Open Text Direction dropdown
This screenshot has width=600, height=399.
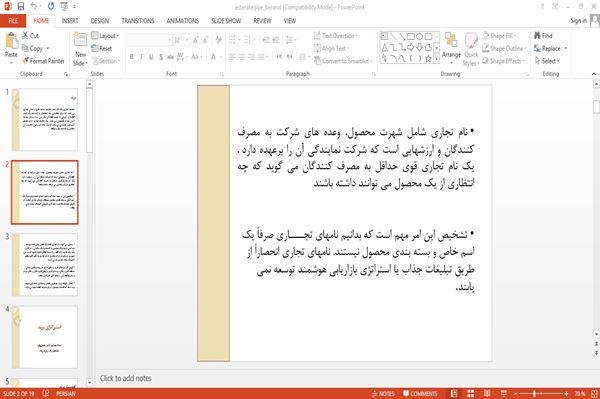pos(336,36)
